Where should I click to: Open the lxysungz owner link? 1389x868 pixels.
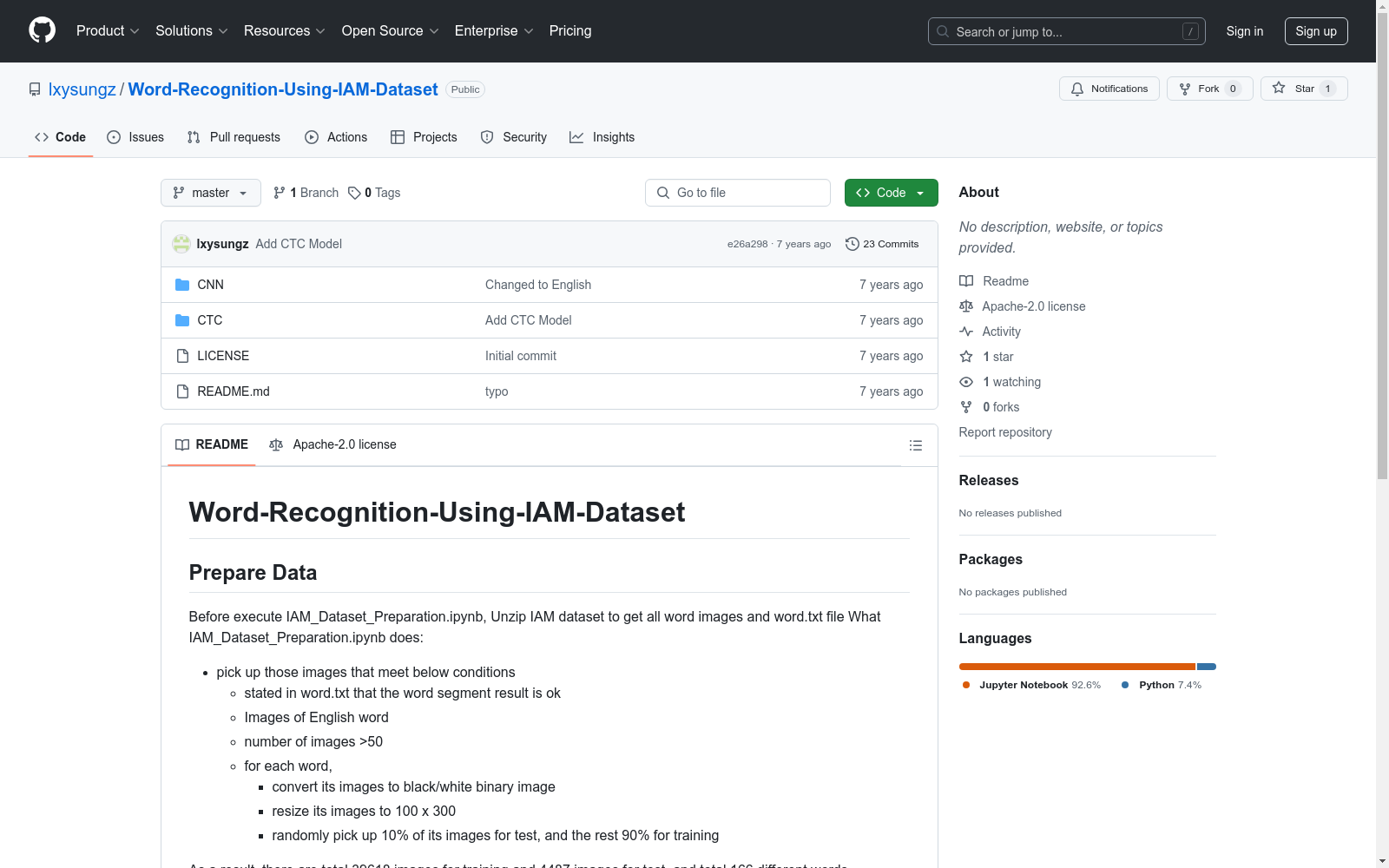pyautogui.click(x=82, y=89)
